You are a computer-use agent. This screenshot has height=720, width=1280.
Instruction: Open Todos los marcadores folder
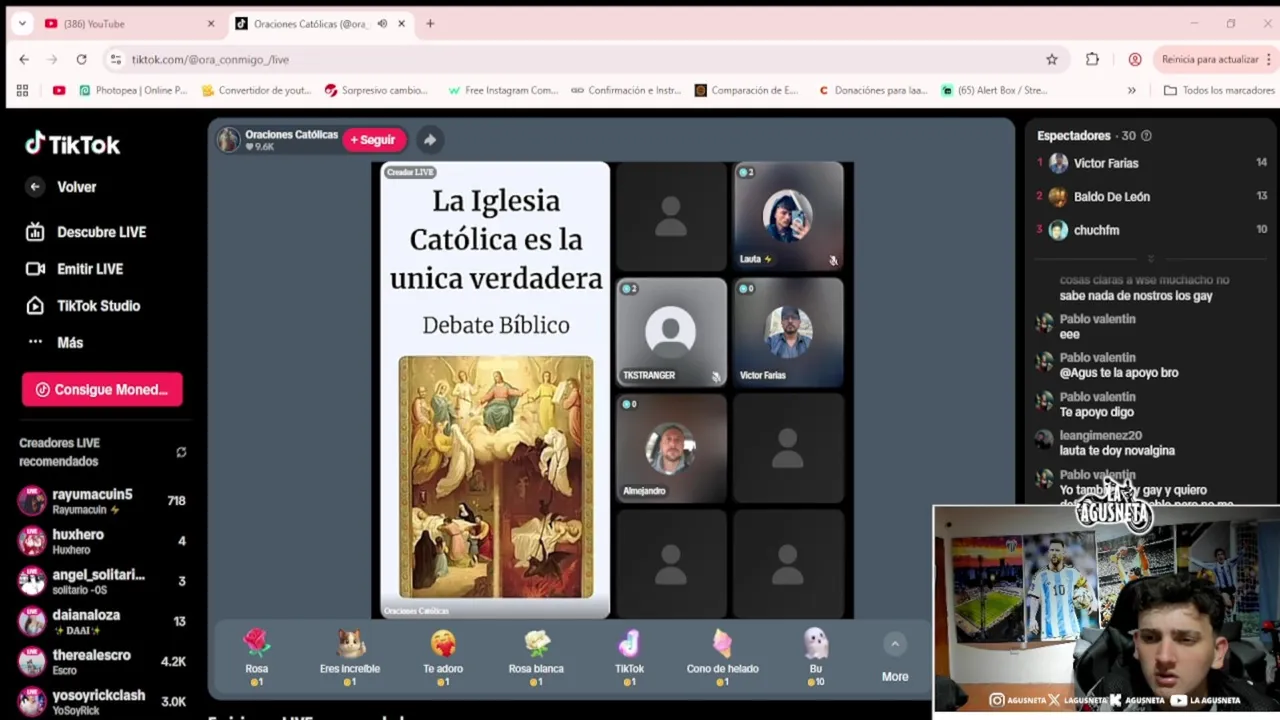[1218, 91]
